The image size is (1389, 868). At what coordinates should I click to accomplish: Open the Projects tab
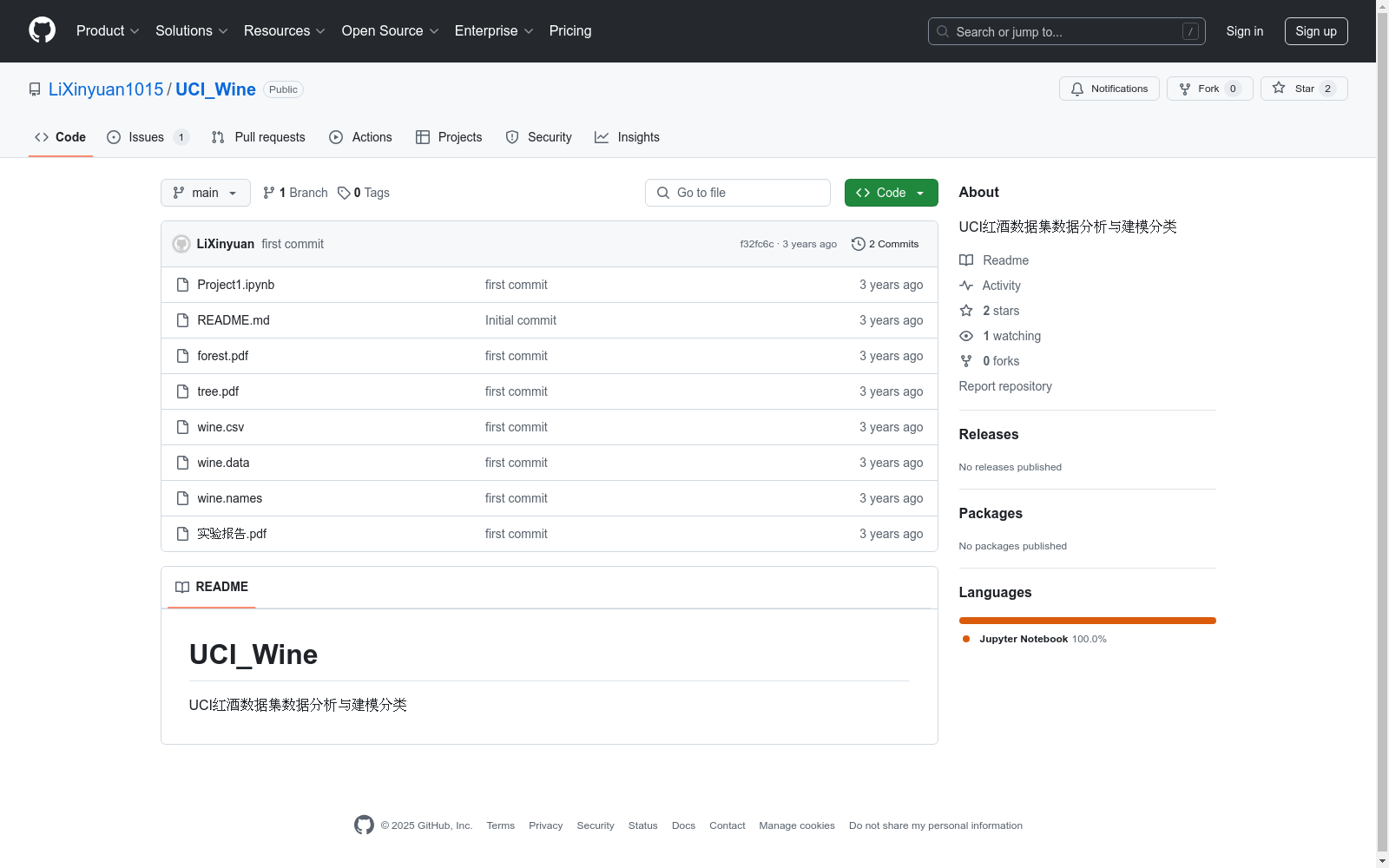(449, 137)
